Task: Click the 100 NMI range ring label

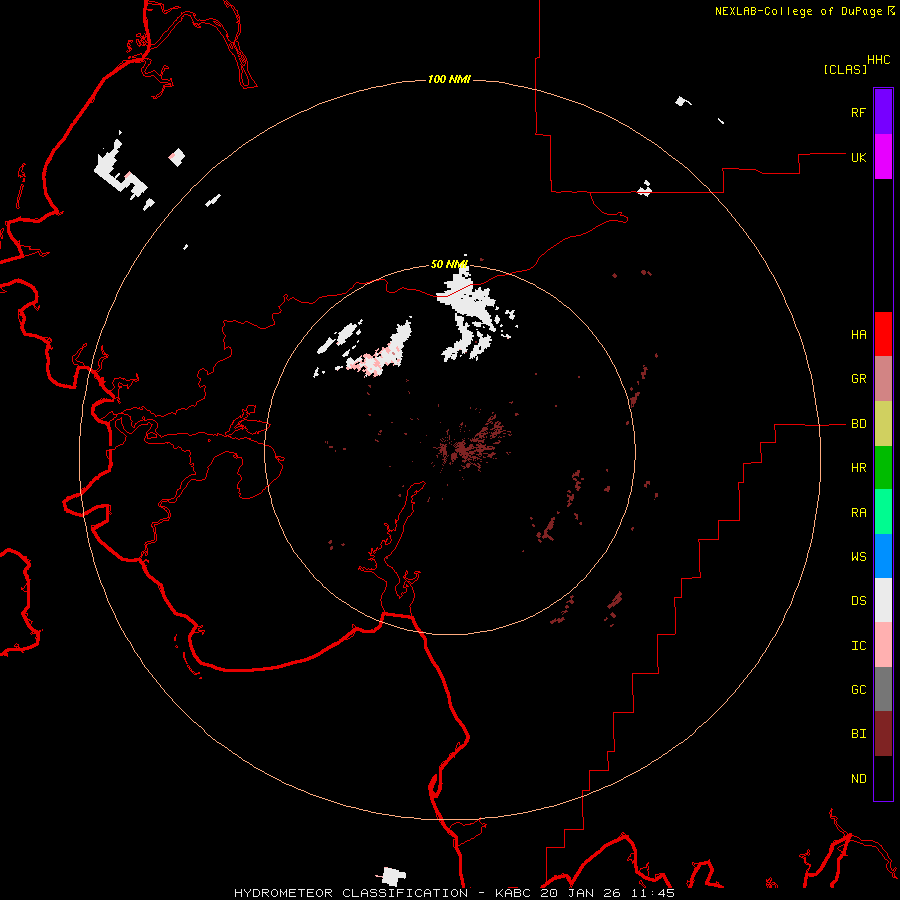Action: (449, 79)
